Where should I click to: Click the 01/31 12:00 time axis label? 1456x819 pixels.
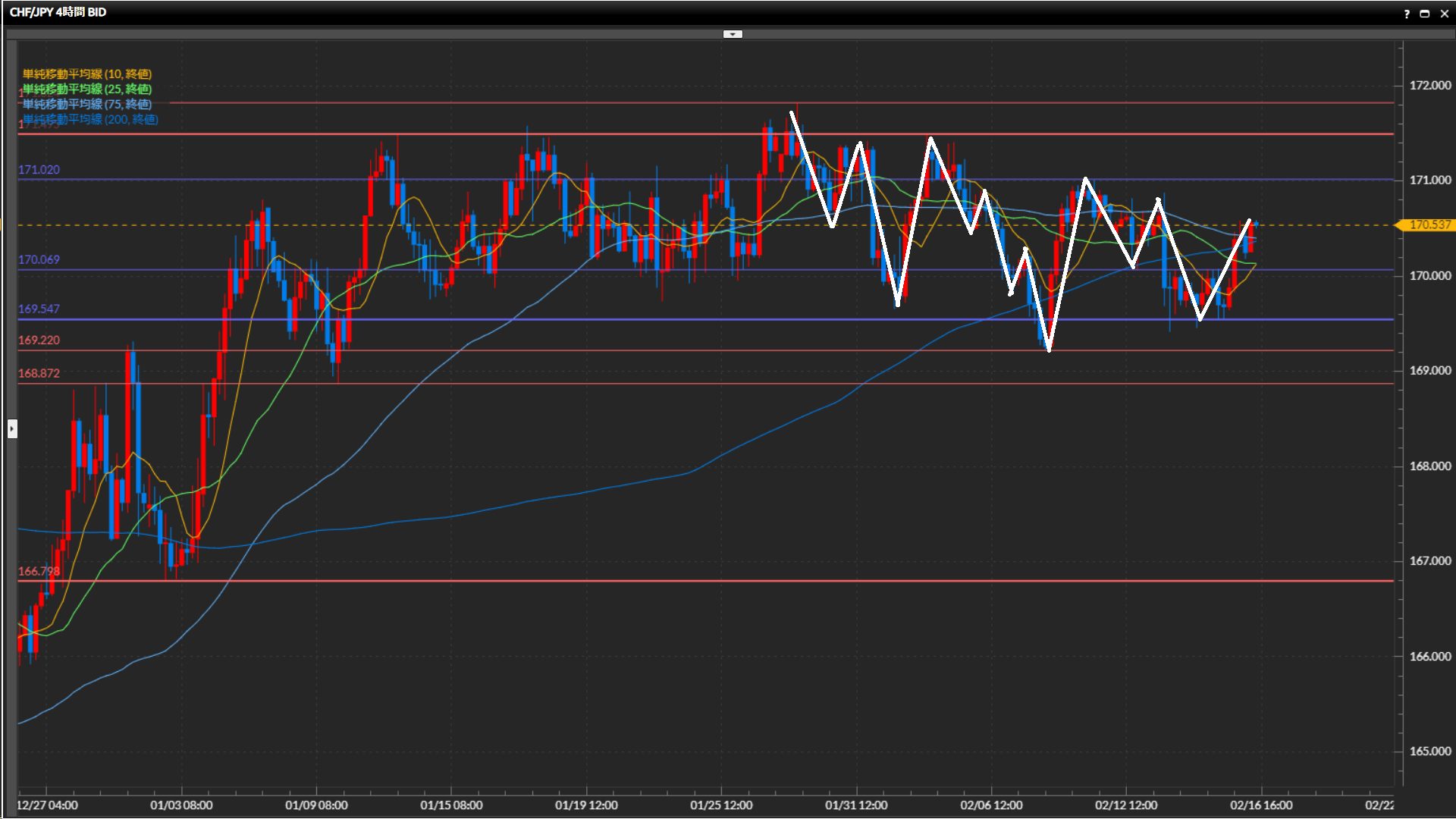tap(856, 805)
